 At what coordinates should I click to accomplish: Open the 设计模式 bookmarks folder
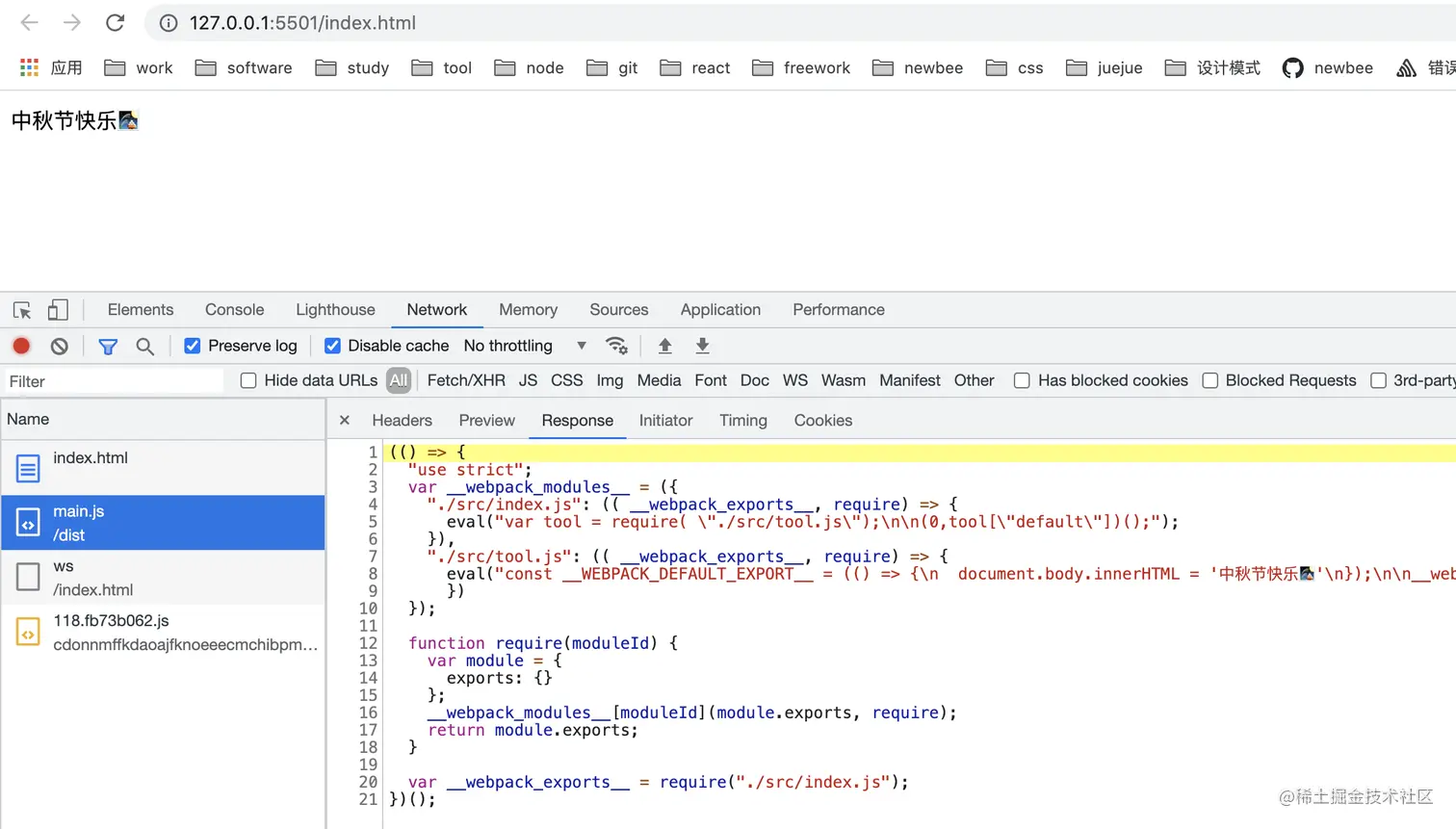pos(1212,67)
